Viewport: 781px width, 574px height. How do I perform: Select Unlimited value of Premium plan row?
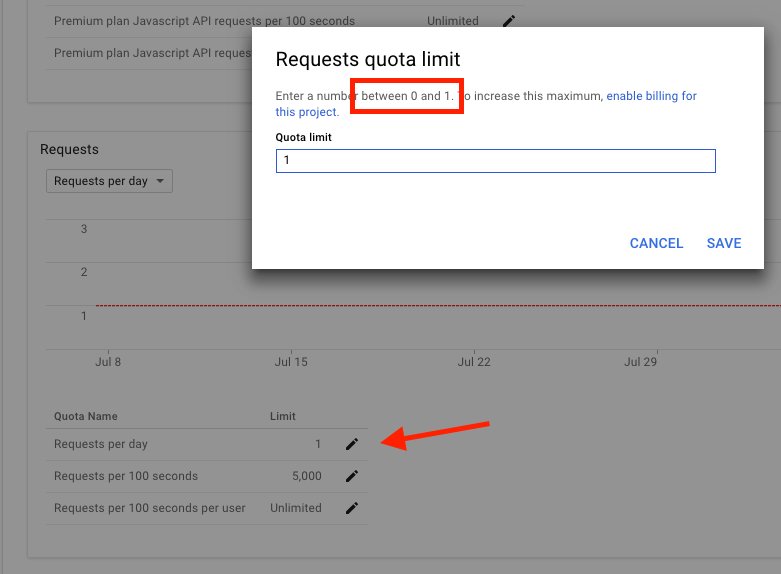[453, 21]
